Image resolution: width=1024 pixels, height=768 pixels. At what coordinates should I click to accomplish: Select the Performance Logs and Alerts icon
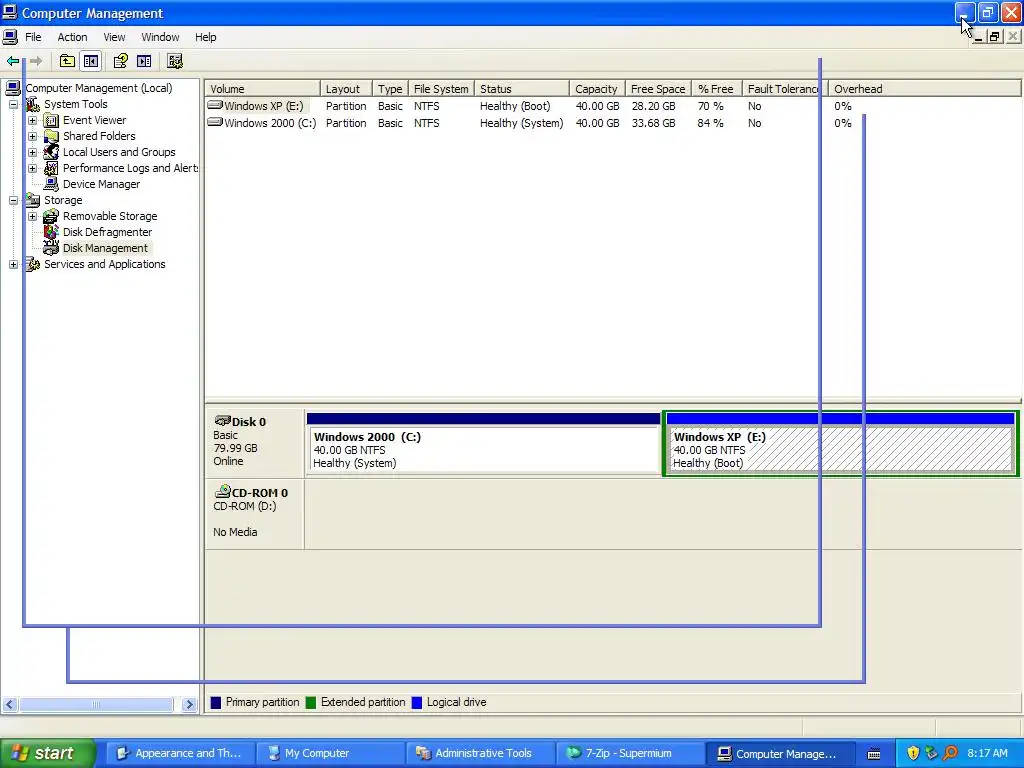(x=51, y=168)
